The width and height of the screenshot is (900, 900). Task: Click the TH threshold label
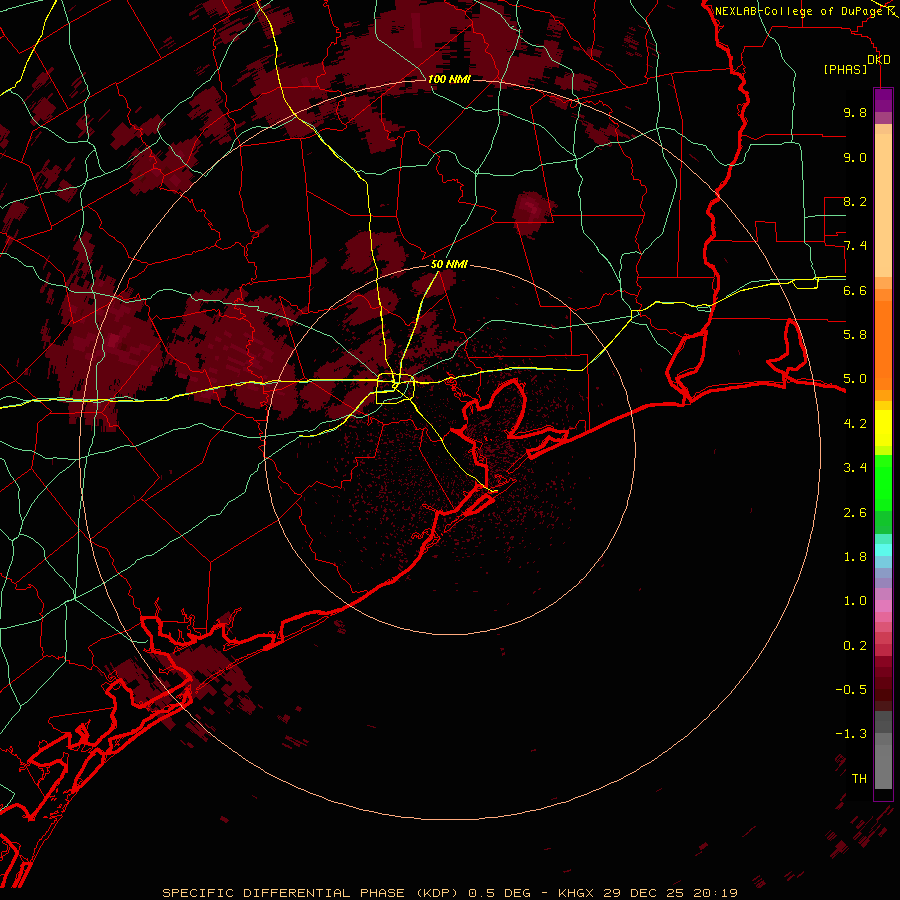coord(859,779)
